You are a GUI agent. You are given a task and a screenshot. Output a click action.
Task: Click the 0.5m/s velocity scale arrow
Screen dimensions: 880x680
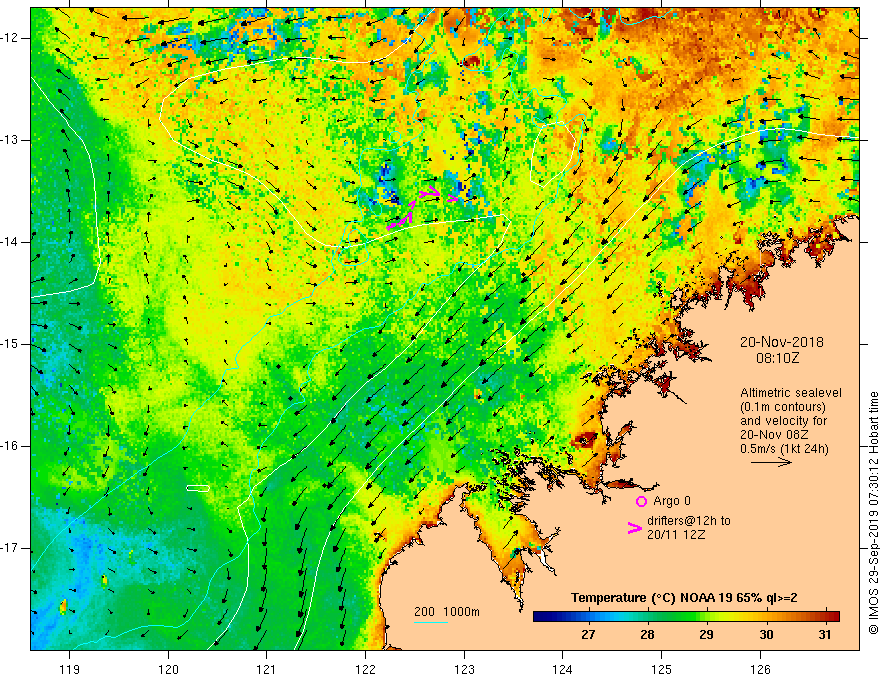[771, 462]
